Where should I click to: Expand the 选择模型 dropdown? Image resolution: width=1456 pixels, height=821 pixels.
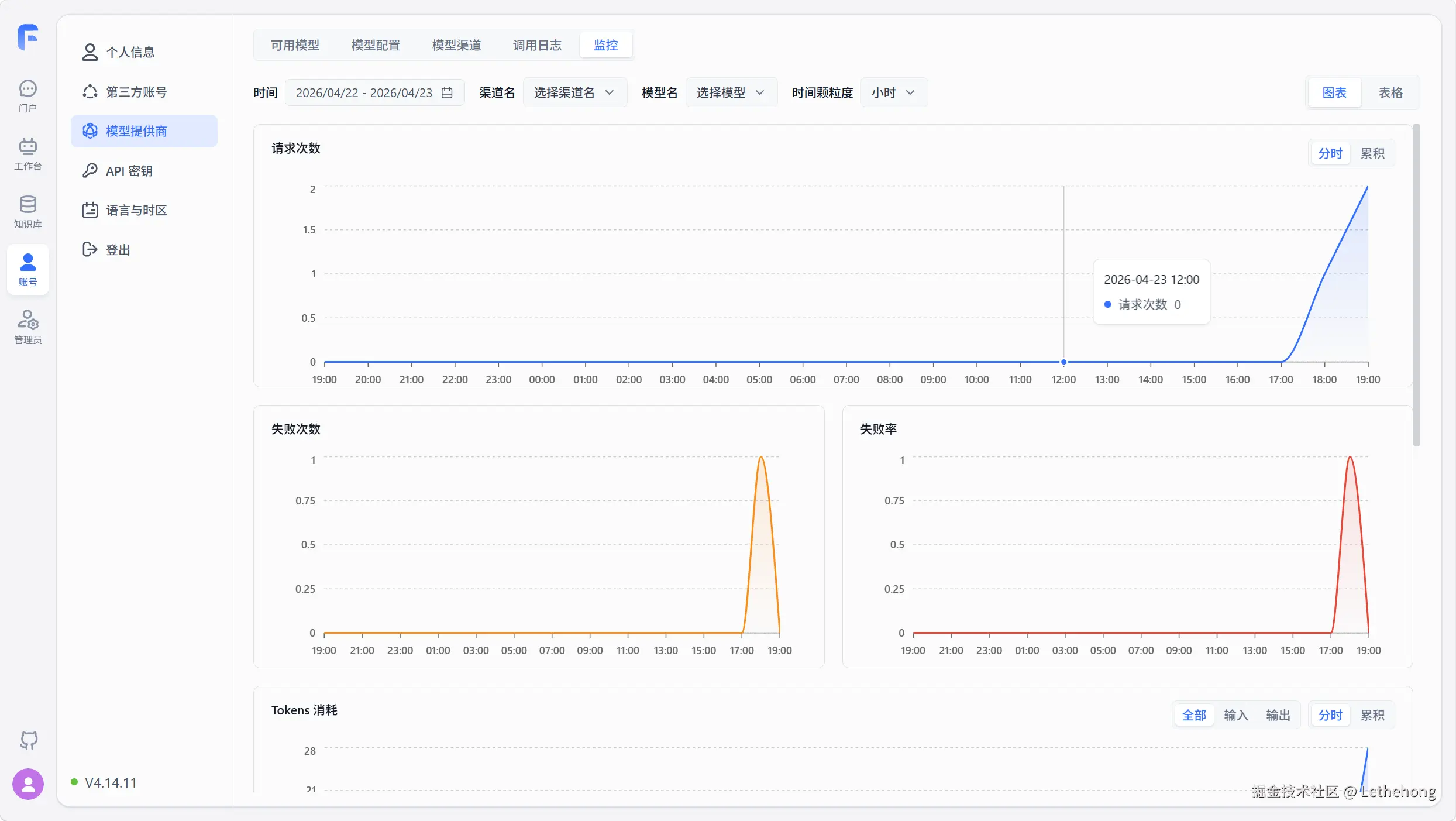730,92
